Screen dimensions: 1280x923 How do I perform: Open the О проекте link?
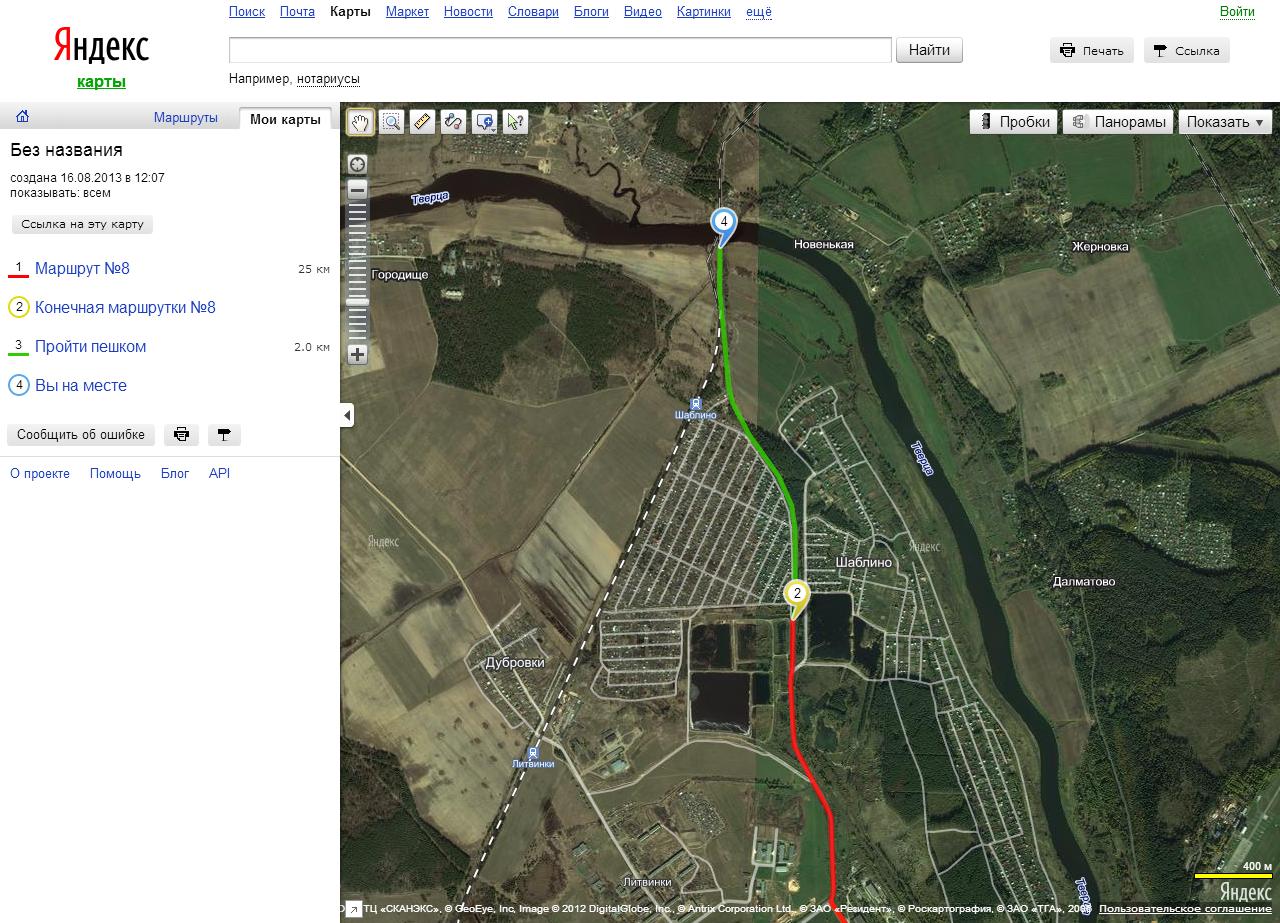(40, 473)
